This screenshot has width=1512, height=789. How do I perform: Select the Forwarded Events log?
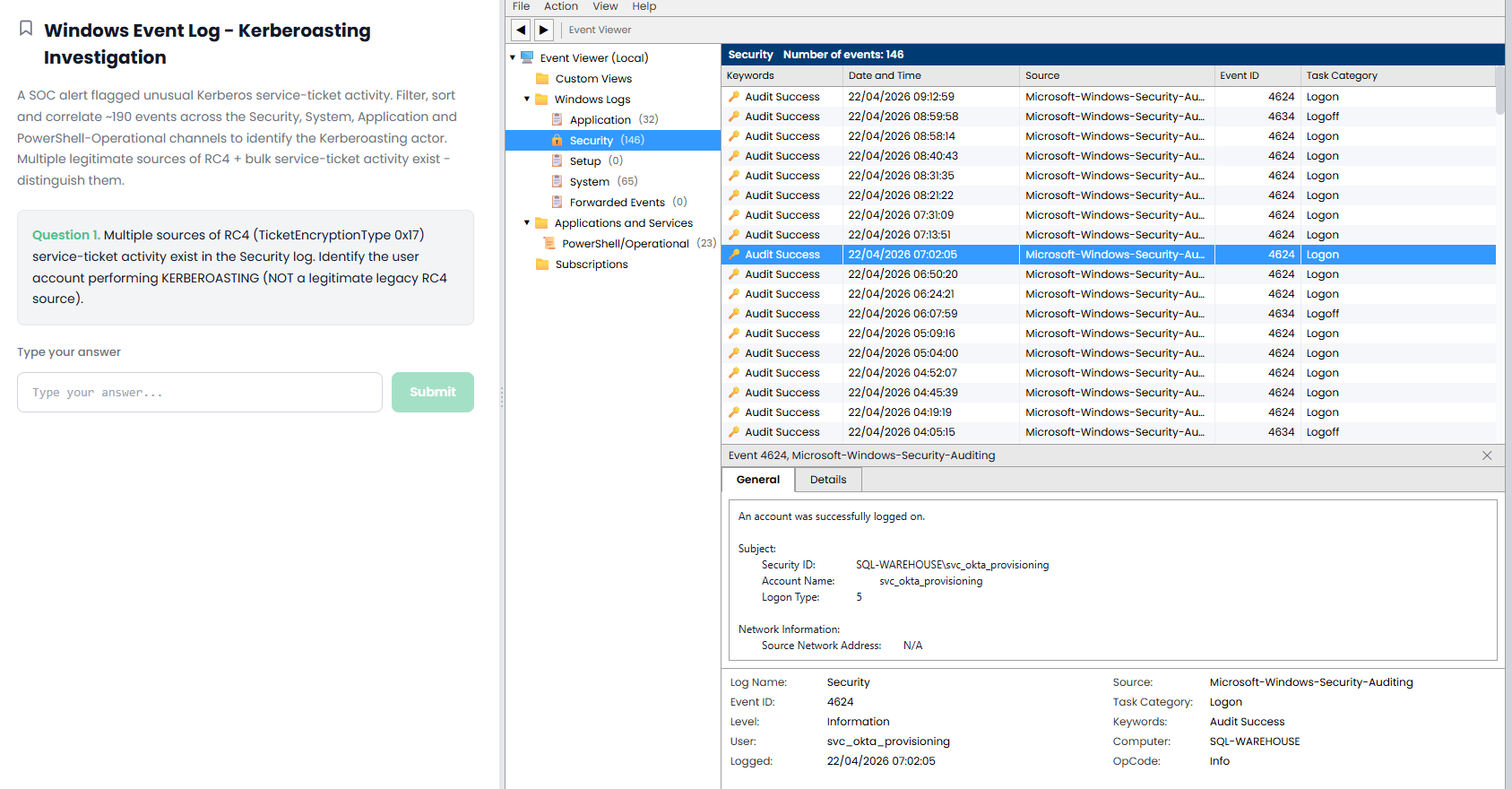point(613,202)
